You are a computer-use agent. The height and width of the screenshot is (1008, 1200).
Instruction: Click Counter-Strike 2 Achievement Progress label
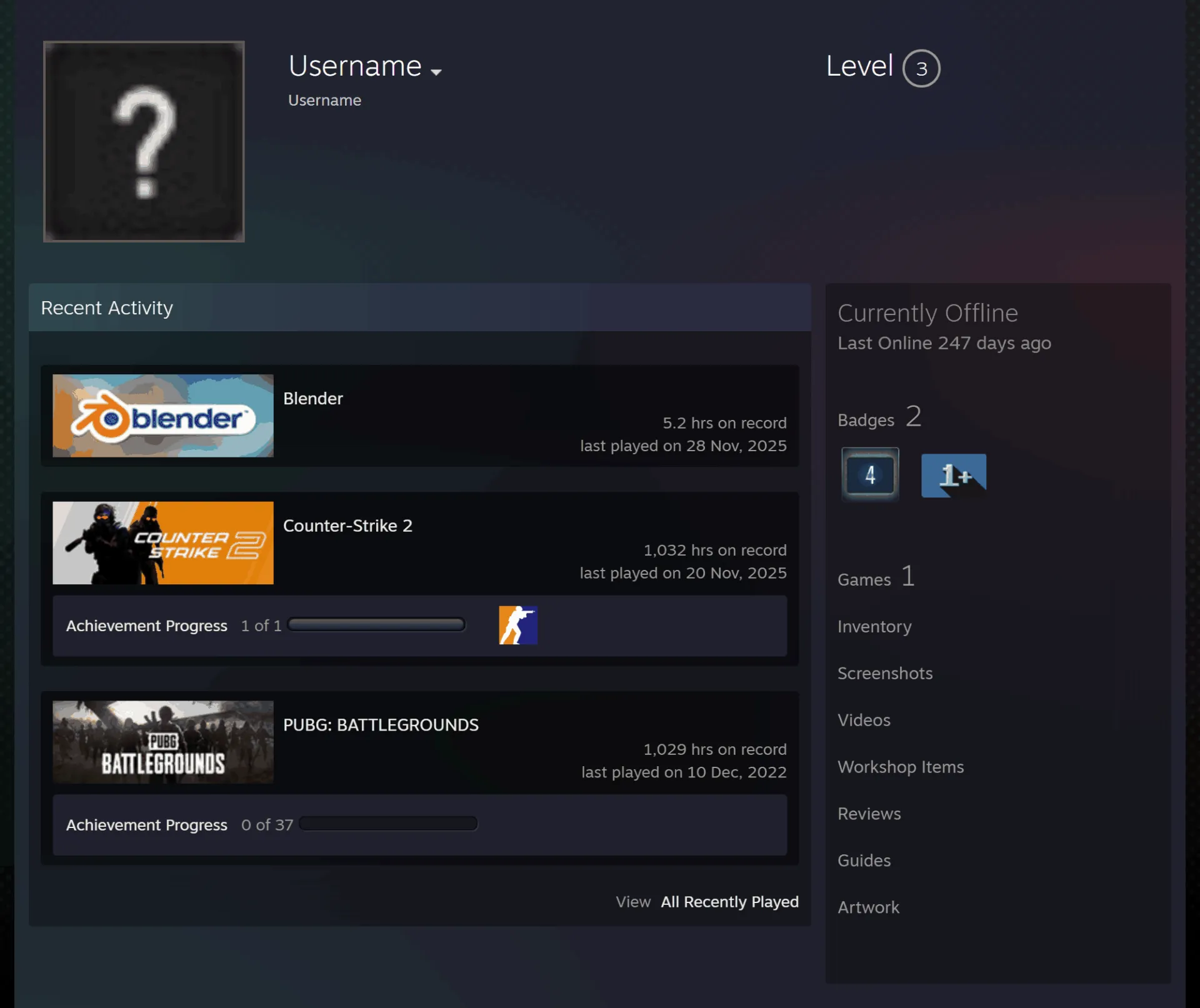tap(147, 626)
